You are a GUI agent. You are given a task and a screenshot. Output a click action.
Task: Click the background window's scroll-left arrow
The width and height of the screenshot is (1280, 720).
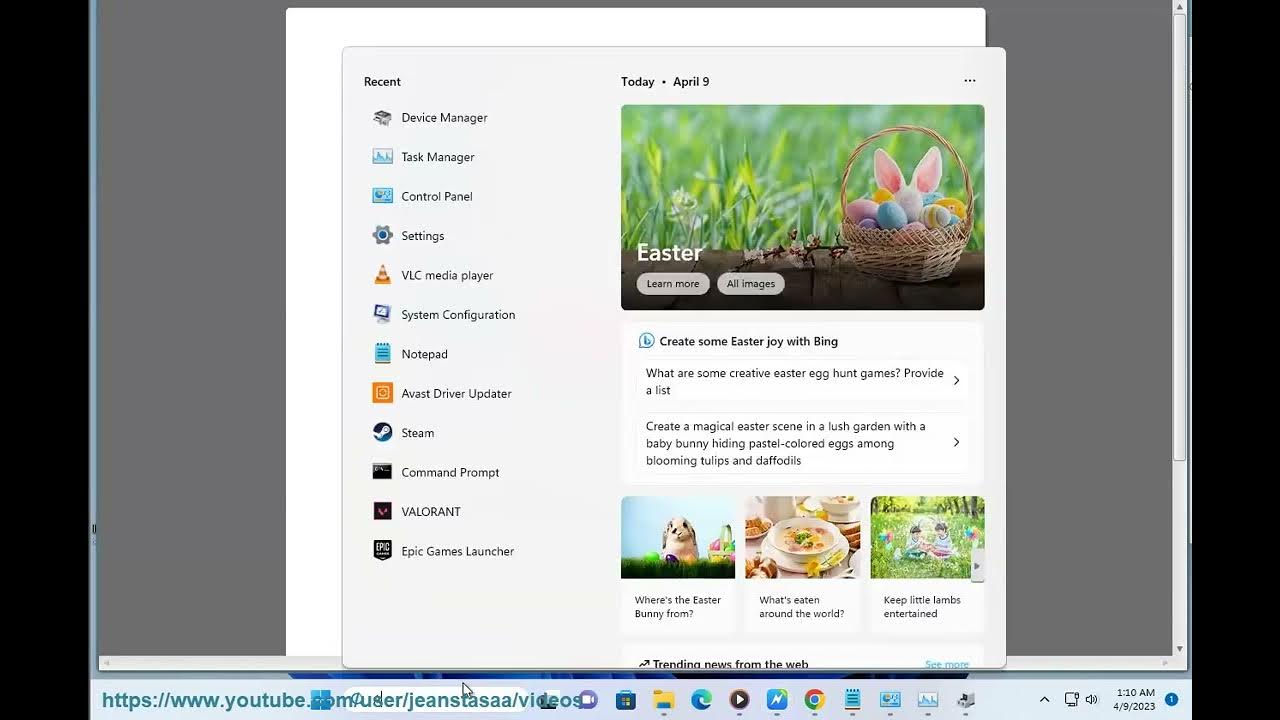[x=106, y=663]
